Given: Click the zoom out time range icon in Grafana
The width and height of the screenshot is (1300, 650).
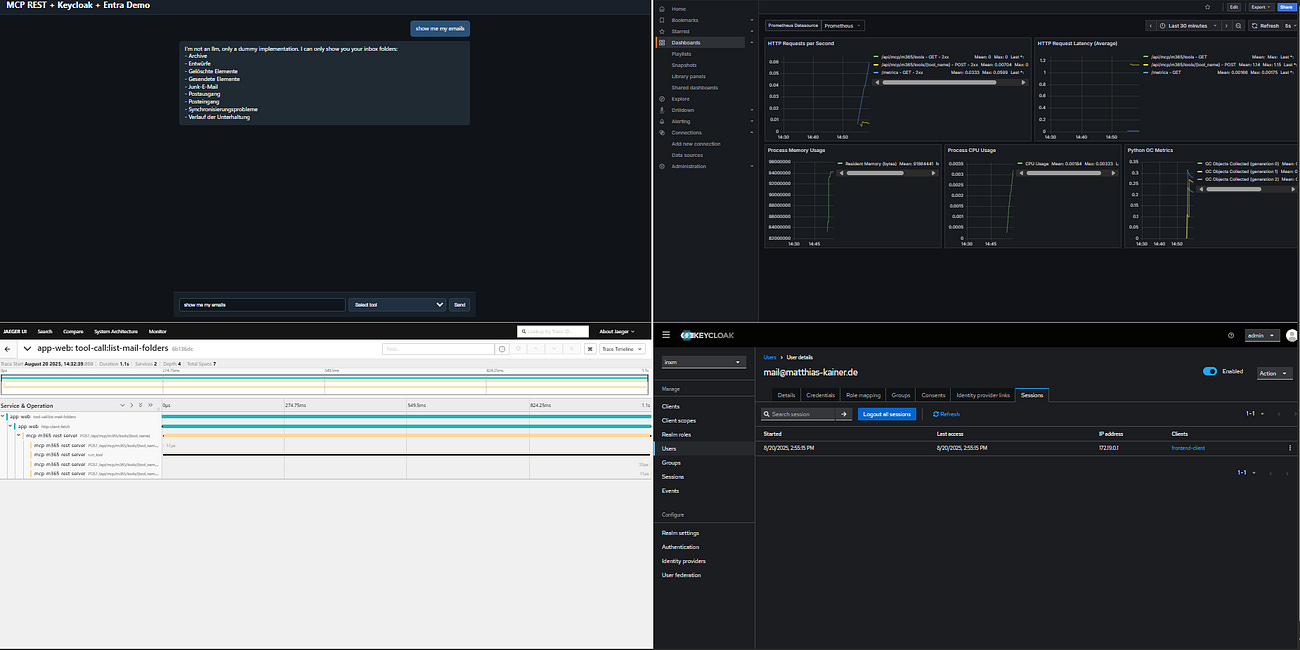Looking at the screenshot, I should 1238,25.
